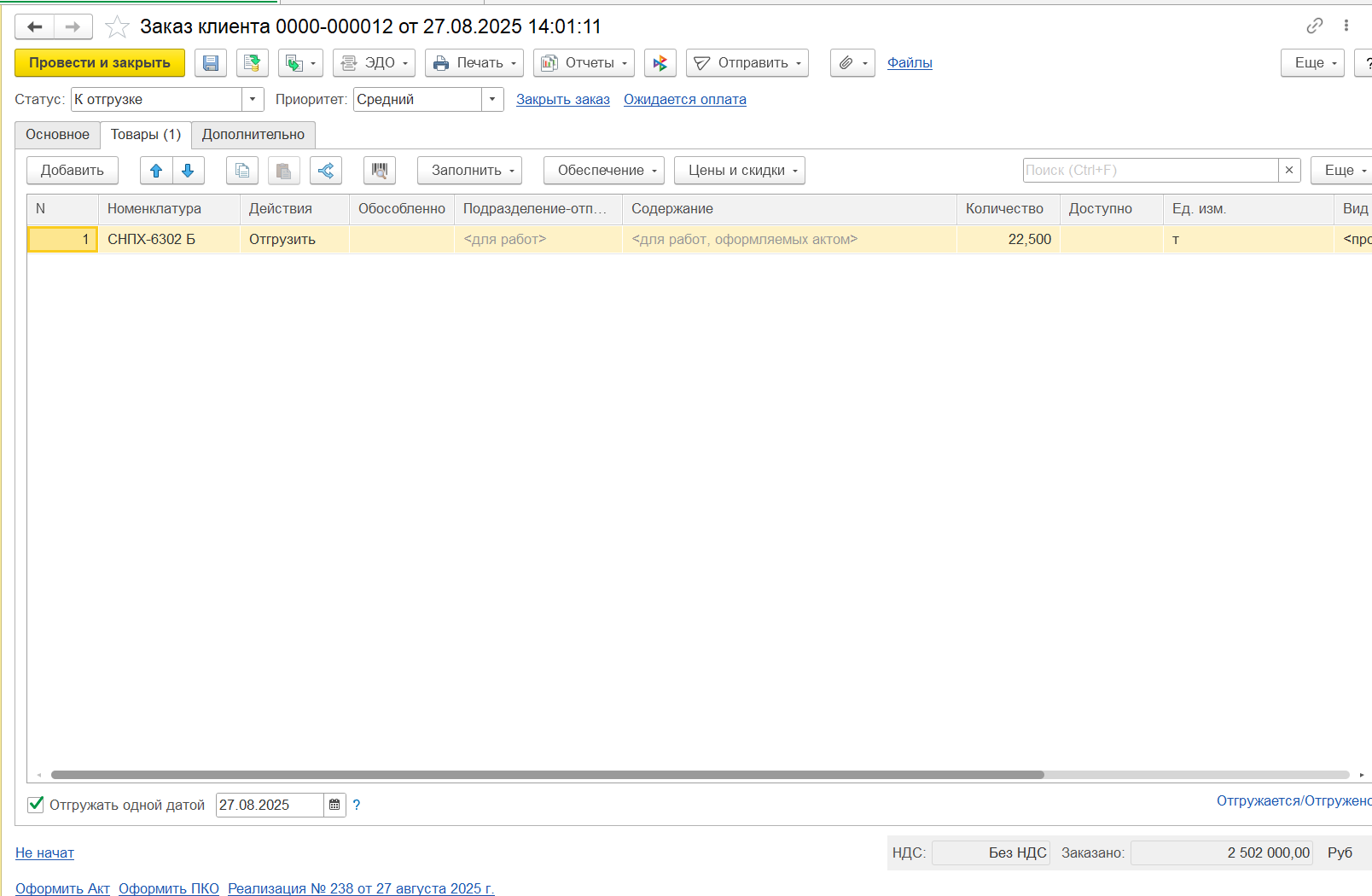
Task: Click the post document icon
Action: (x=252, y=63)
